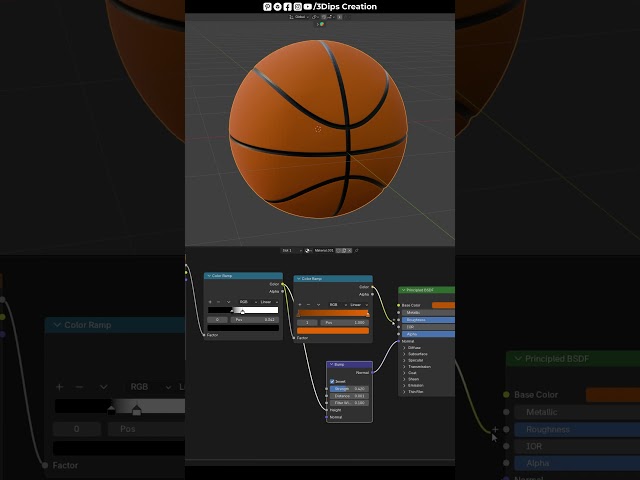Select the right-end stop handle of the orange ramp
This screenshot has height=480, width=640.
pyautogui.click(x=368, y=315)
